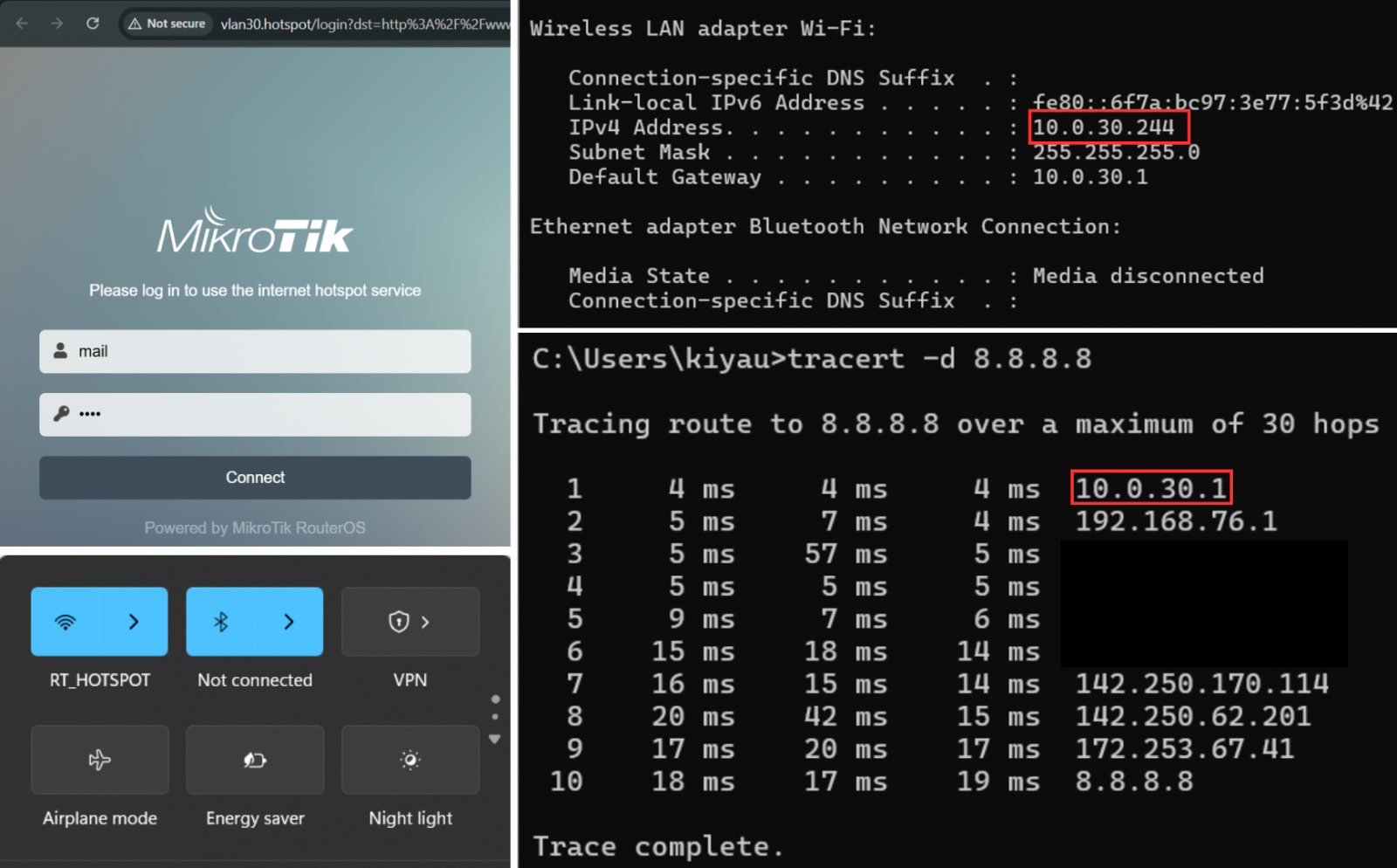Viewport: 1397px width, 868px height.
Task: Toggle Wi-Fi off using the Wi-Fi icon
Action: coord(65,622)
